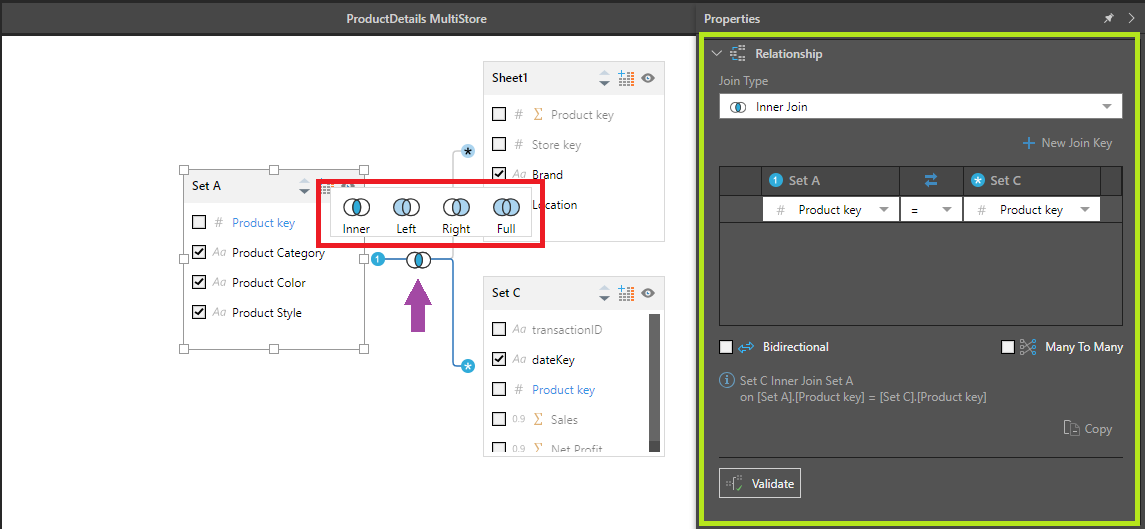This screenshot has height=529, width=1145.
Task: Check the Sales column in Set C
Action: tap(499, 419)
